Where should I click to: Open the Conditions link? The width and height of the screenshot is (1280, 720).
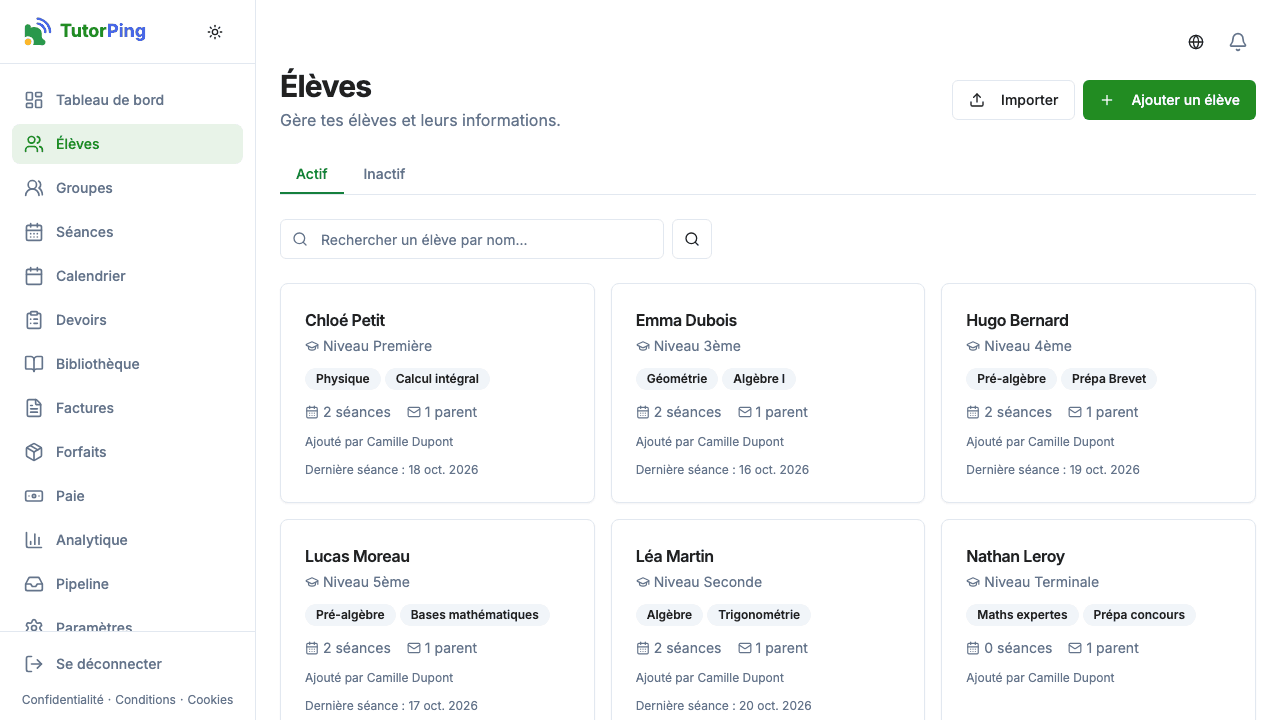point(145,700)
